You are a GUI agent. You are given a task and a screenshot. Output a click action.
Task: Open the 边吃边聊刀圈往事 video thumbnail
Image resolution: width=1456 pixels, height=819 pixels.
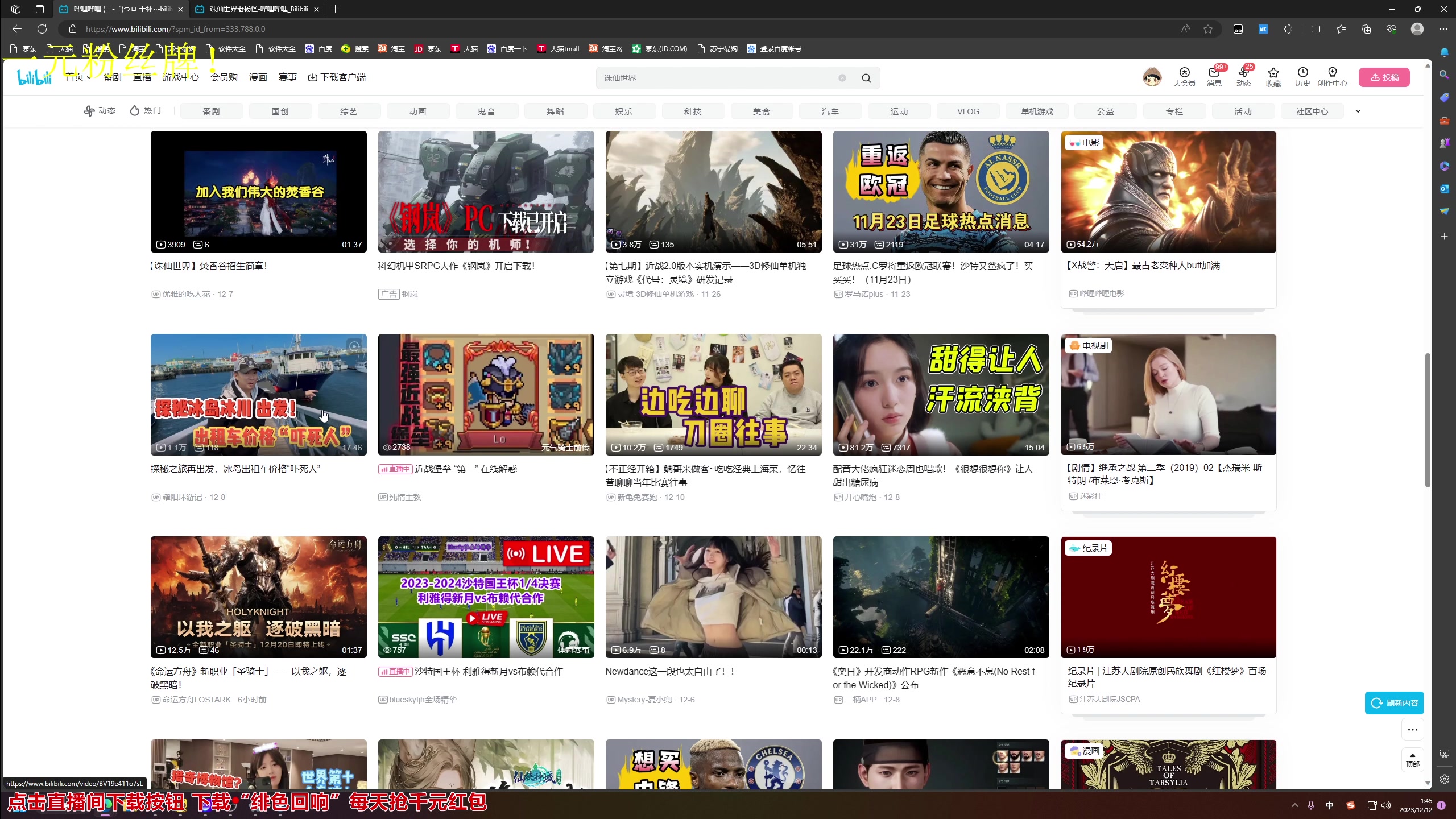click(714, 395)
